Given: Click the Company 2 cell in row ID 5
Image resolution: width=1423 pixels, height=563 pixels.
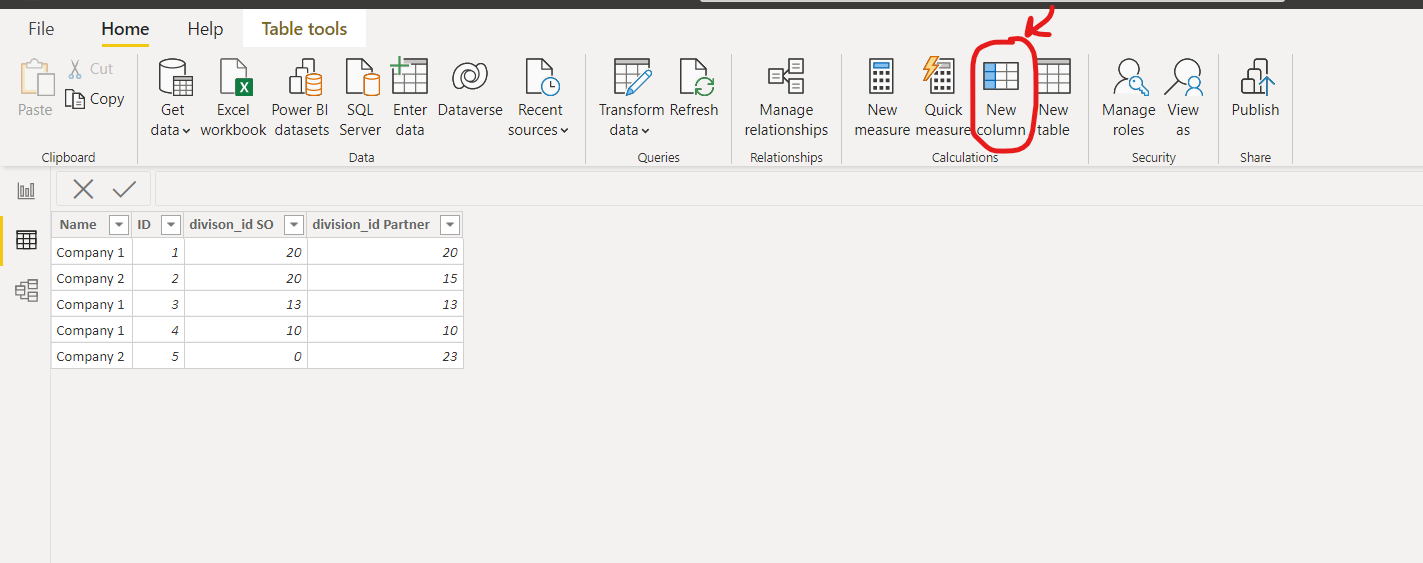Looking at the screenshot, I should coord(92,356).
